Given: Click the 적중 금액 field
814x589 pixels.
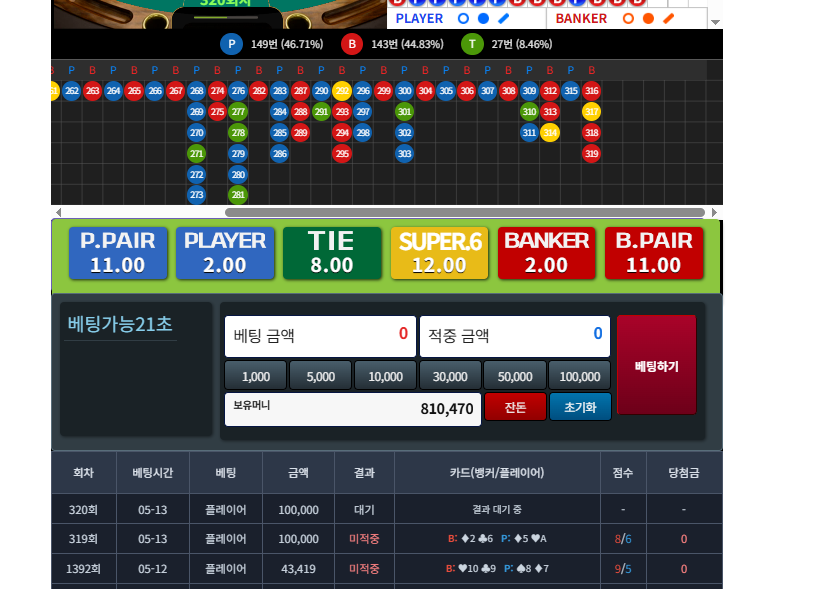Looking at the screenshot, I should click(x=514, y=336).
